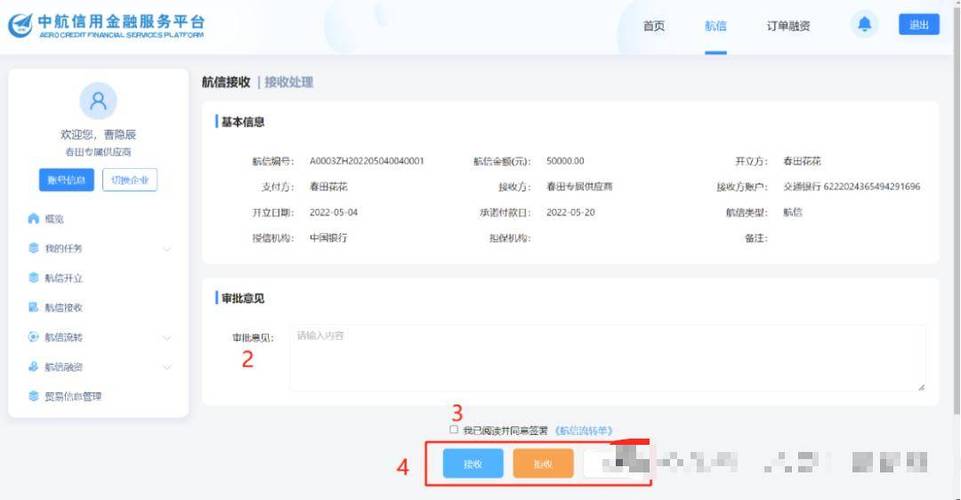Screen dimensions: 961x500
Task: Click the 航信接收 sidebar icon
Action: (x=33, y=307)
